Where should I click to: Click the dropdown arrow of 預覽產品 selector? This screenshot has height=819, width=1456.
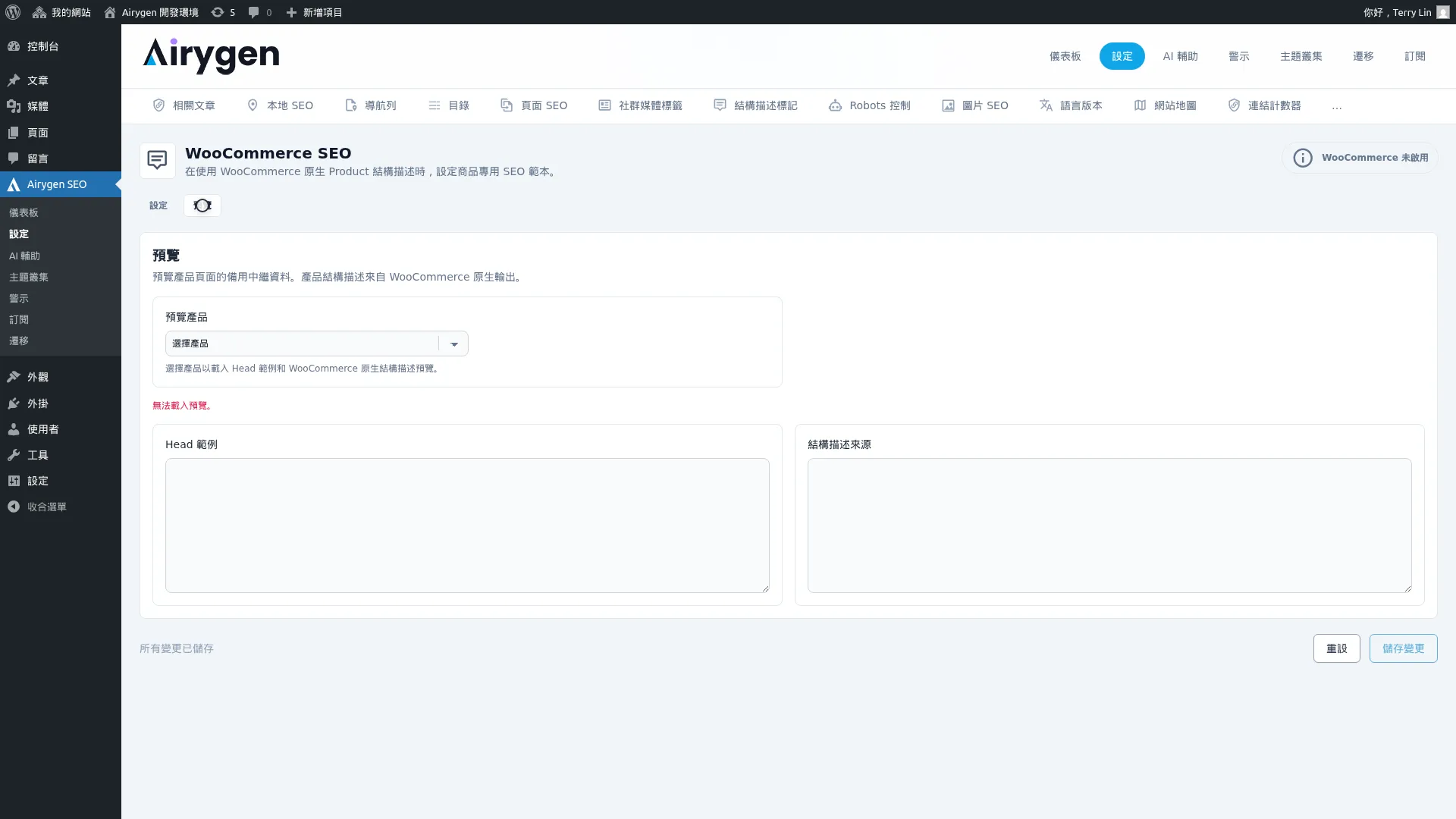click(454, 344)
